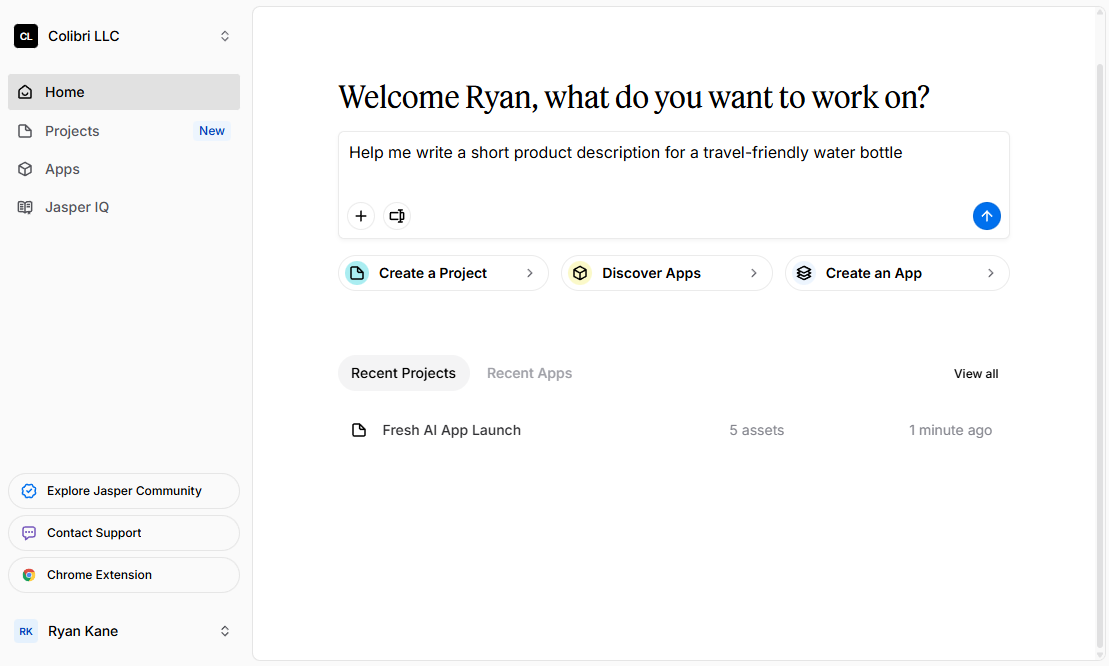Switch to the Recent Projects tab

(403, 373)
